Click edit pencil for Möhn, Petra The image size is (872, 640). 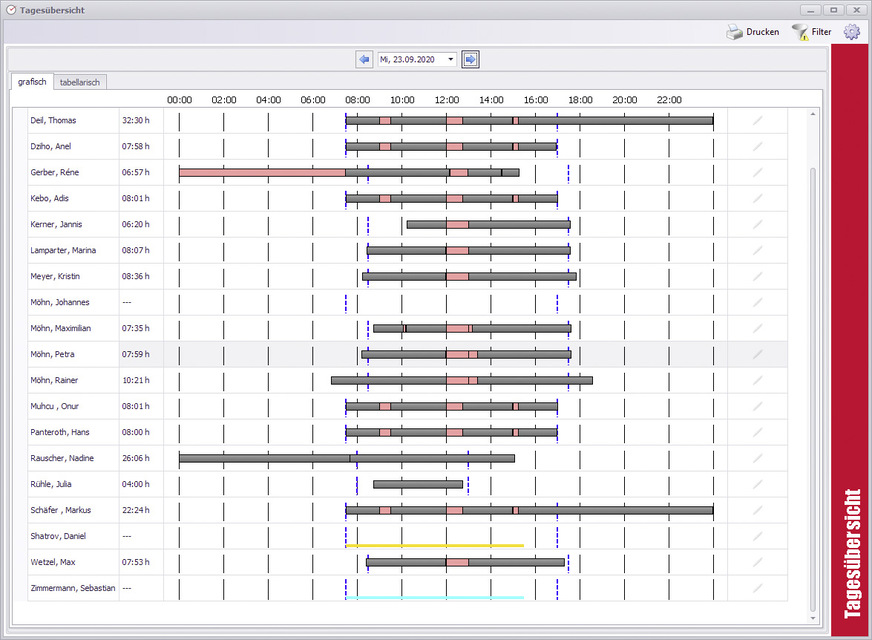point(757,354)
